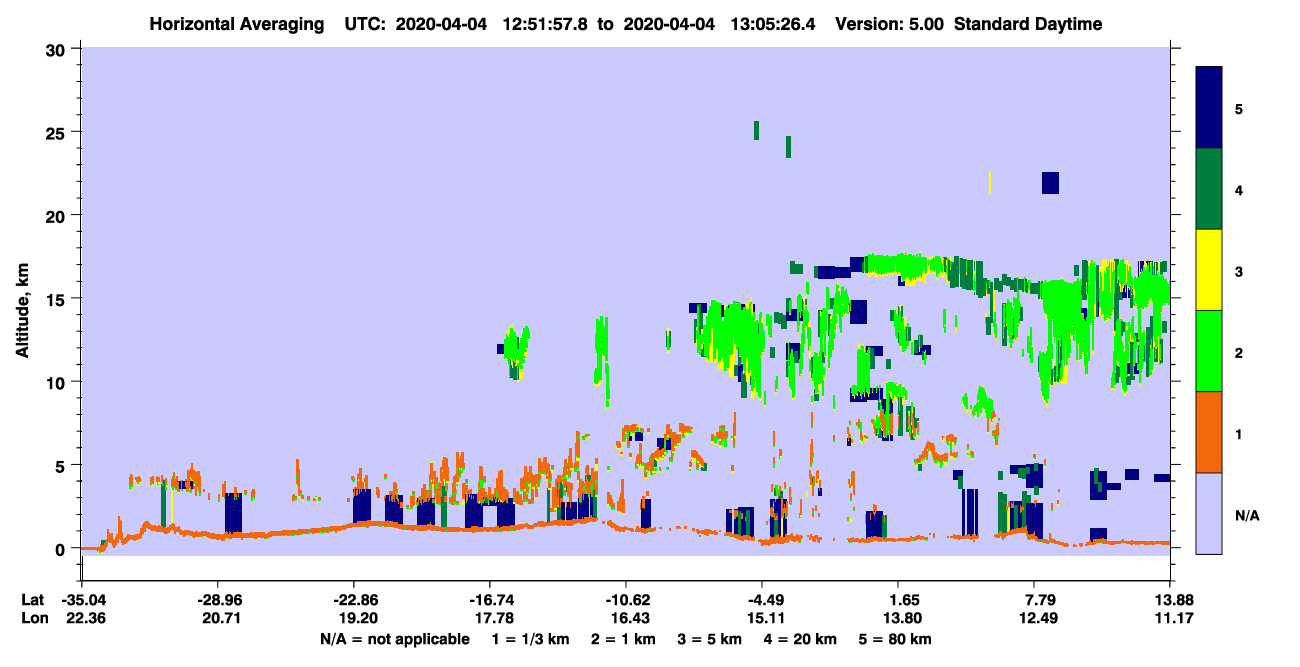Click the isolated dark blue block near 22 km
Viewport: 1300px width, 667px height.
[1050, 182]
